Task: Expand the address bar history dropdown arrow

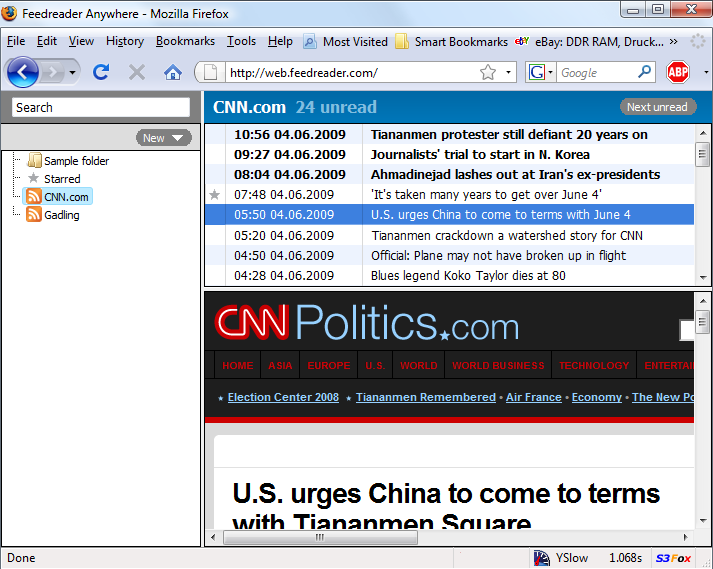Action: 509,72
